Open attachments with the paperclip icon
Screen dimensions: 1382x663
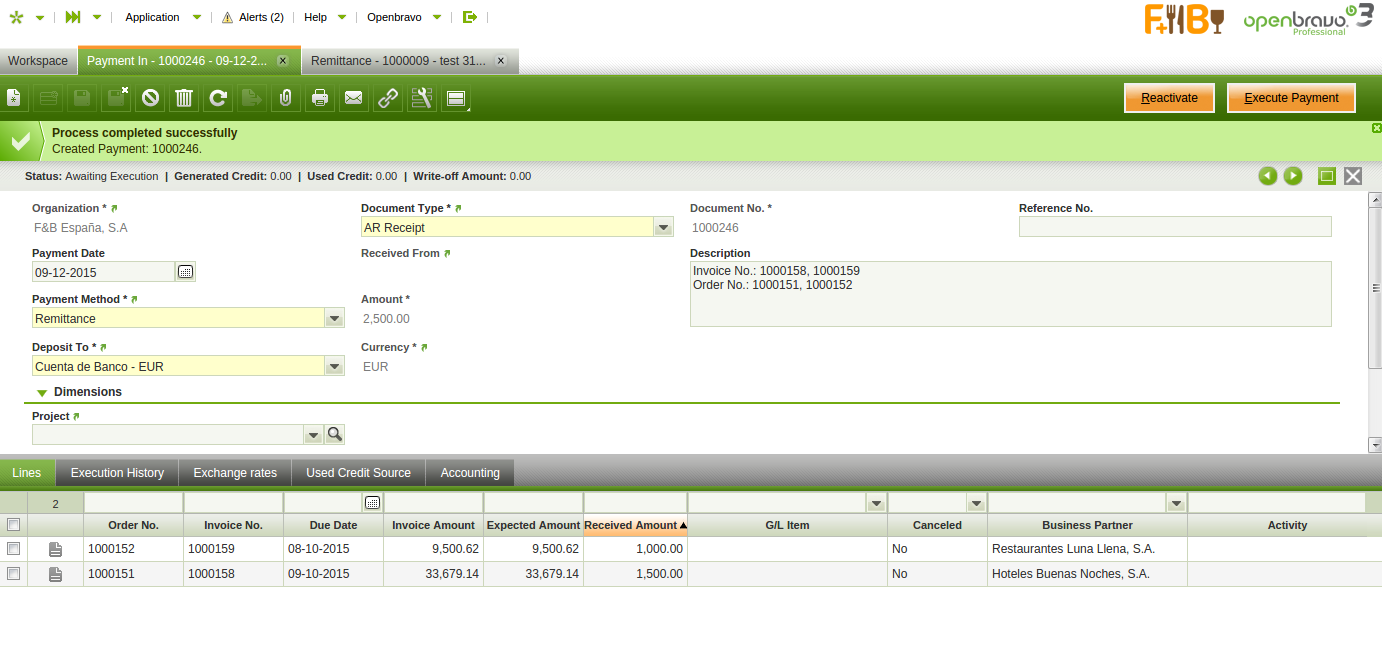pyautogui.click(x=285, y=98)
